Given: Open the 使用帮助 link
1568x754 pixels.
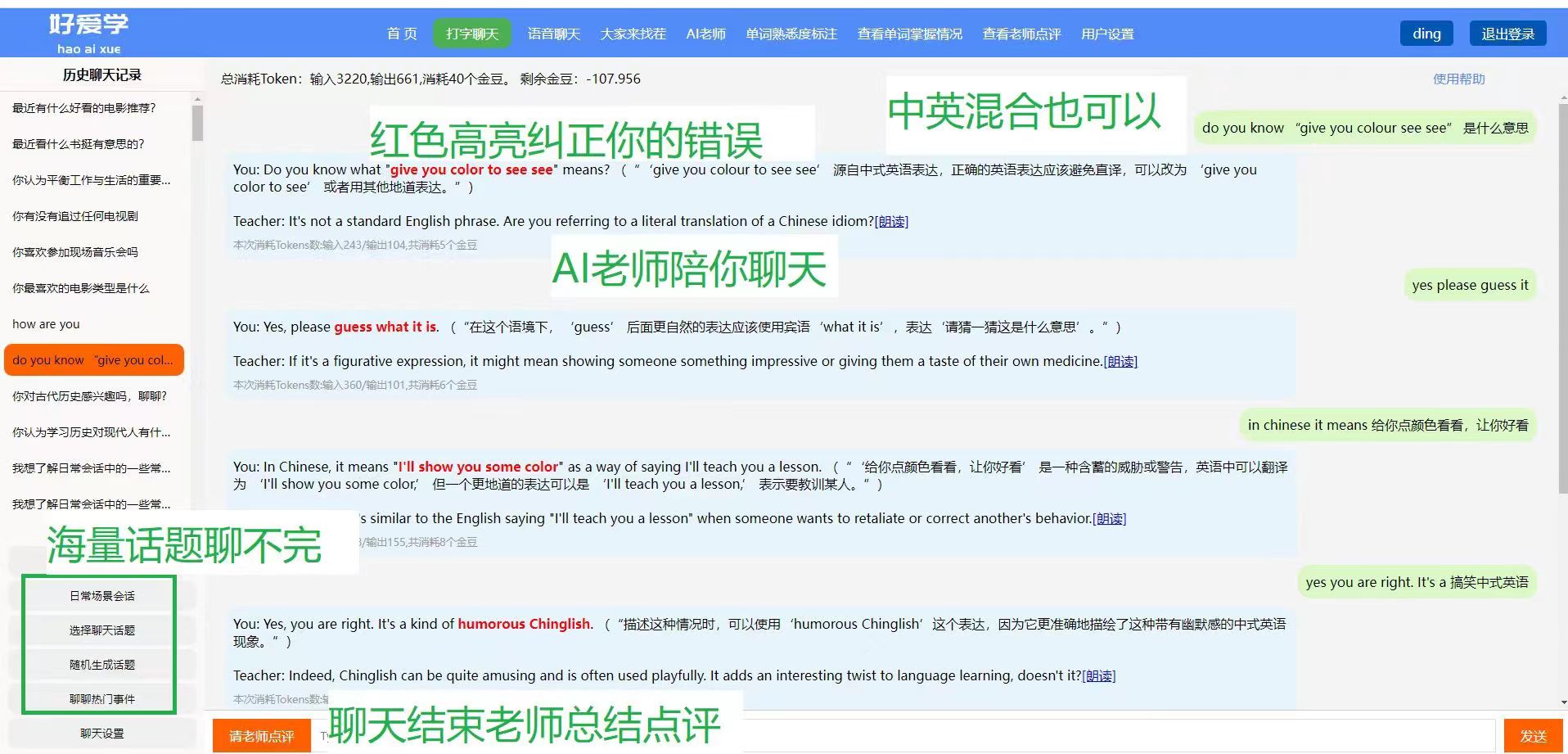Looking at the screenshot, I should [x=1459, y=79].
